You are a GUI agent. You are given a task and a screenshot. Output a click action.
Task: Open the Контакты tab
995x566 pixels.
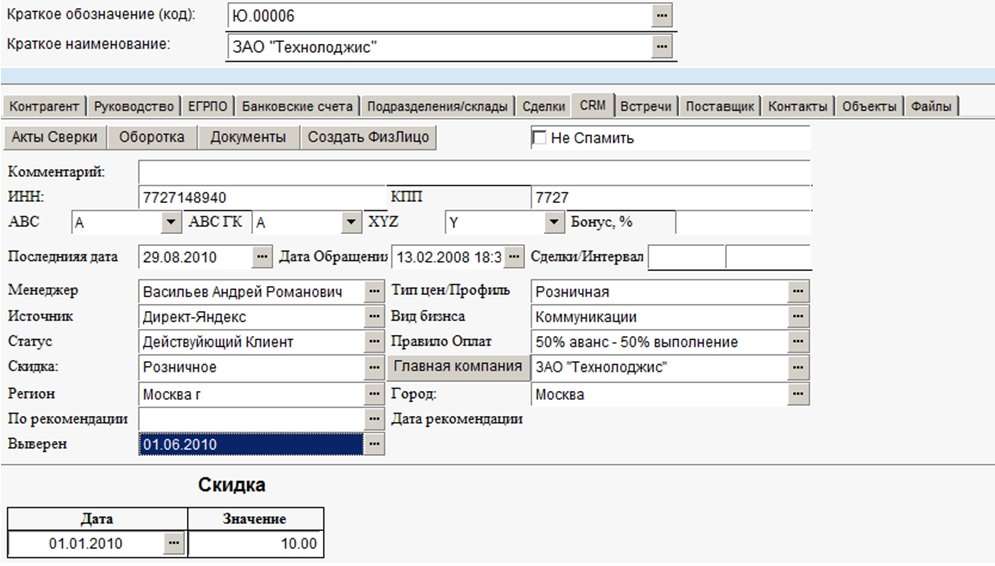[x=798, y=106]
